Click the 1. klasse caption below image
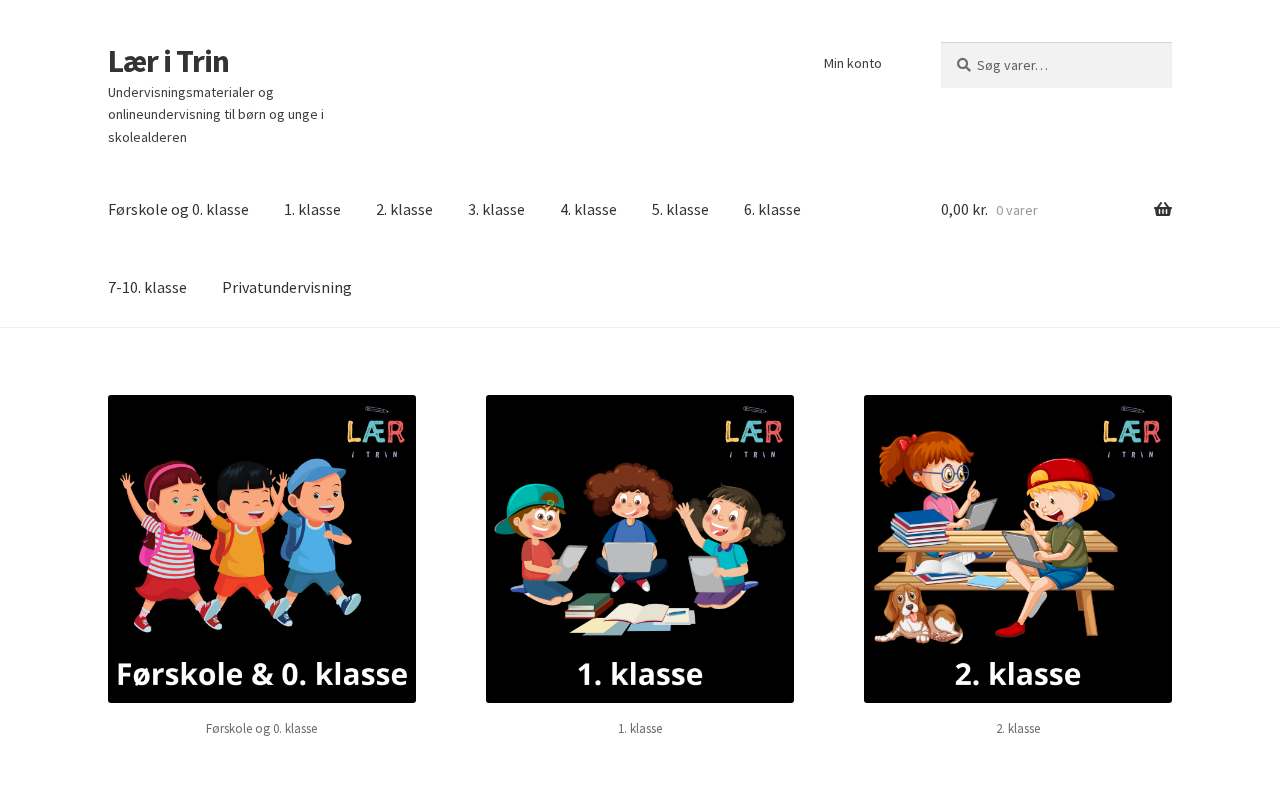 (640, 729)
